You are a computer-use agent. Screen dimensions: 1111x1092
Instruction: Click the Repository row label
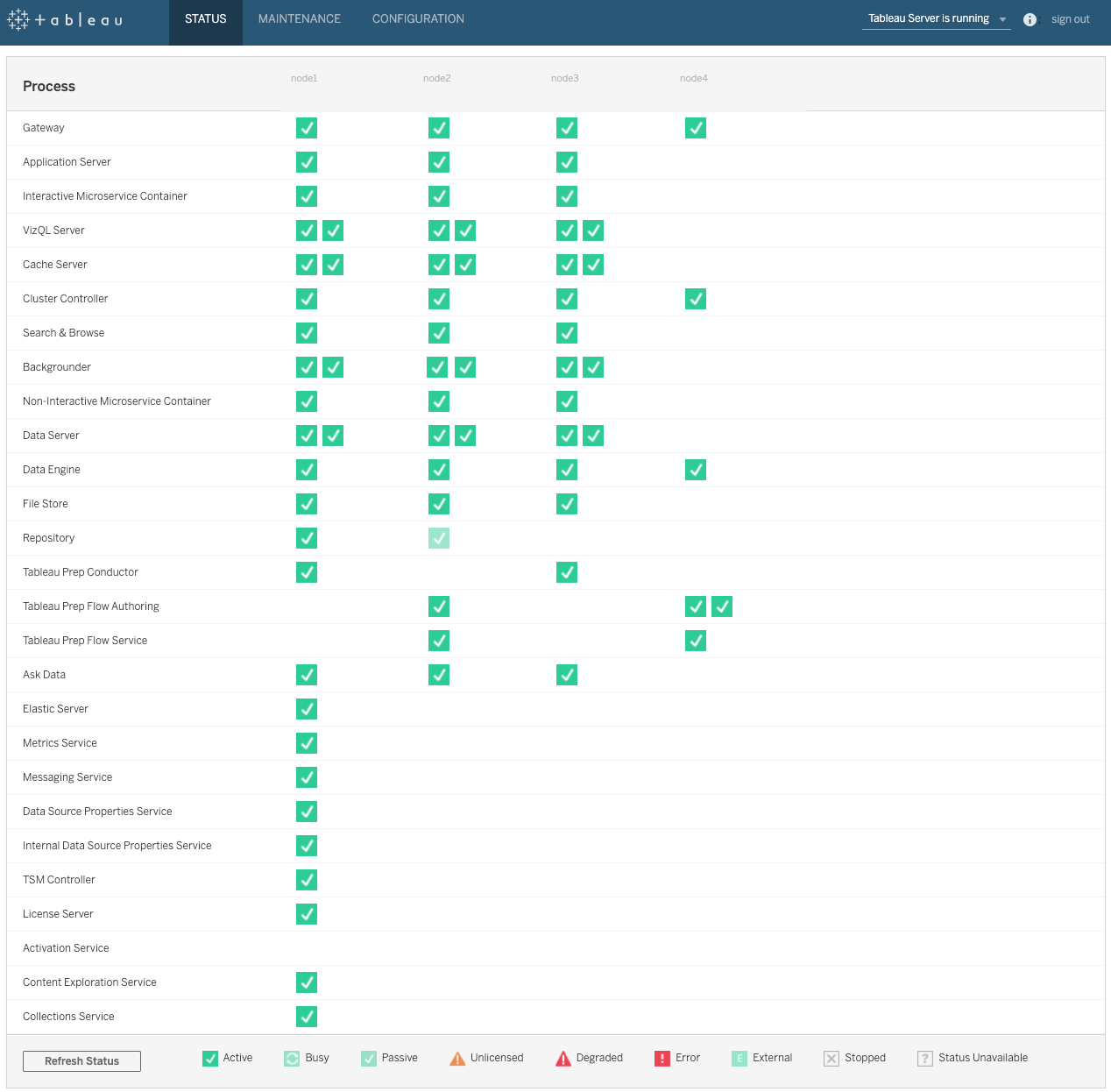[49, 538]
